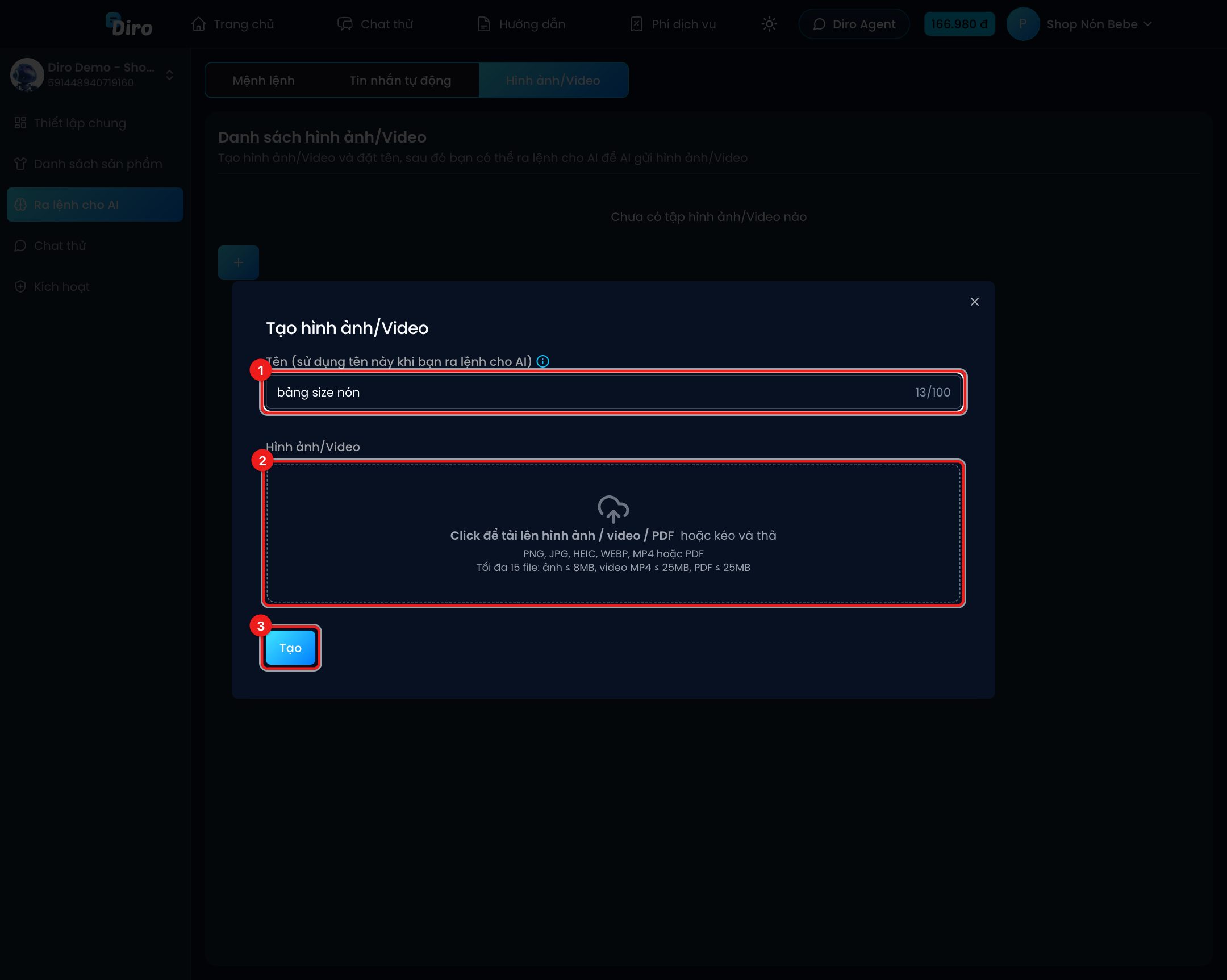Image resolution: width=1227 pixels, height=980 pixels.
Task: Click the Hướng dẫn document icon
Action: click(484, 24)
